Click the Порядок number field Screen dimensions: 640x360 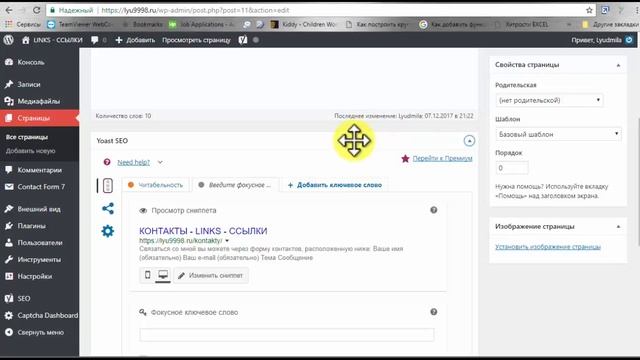pos(512,168)
